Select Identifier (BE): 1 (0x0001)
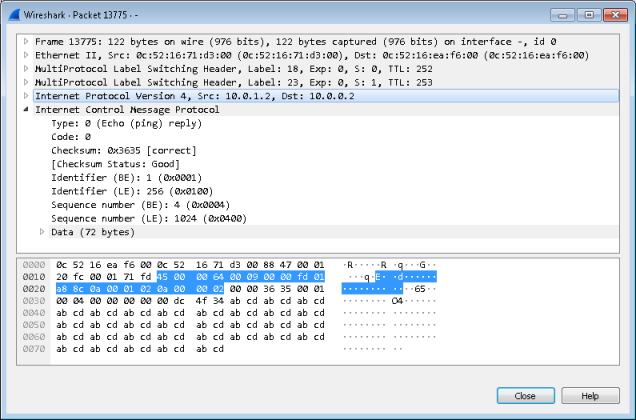Screen dimensions: 636x420 (126, 177)
